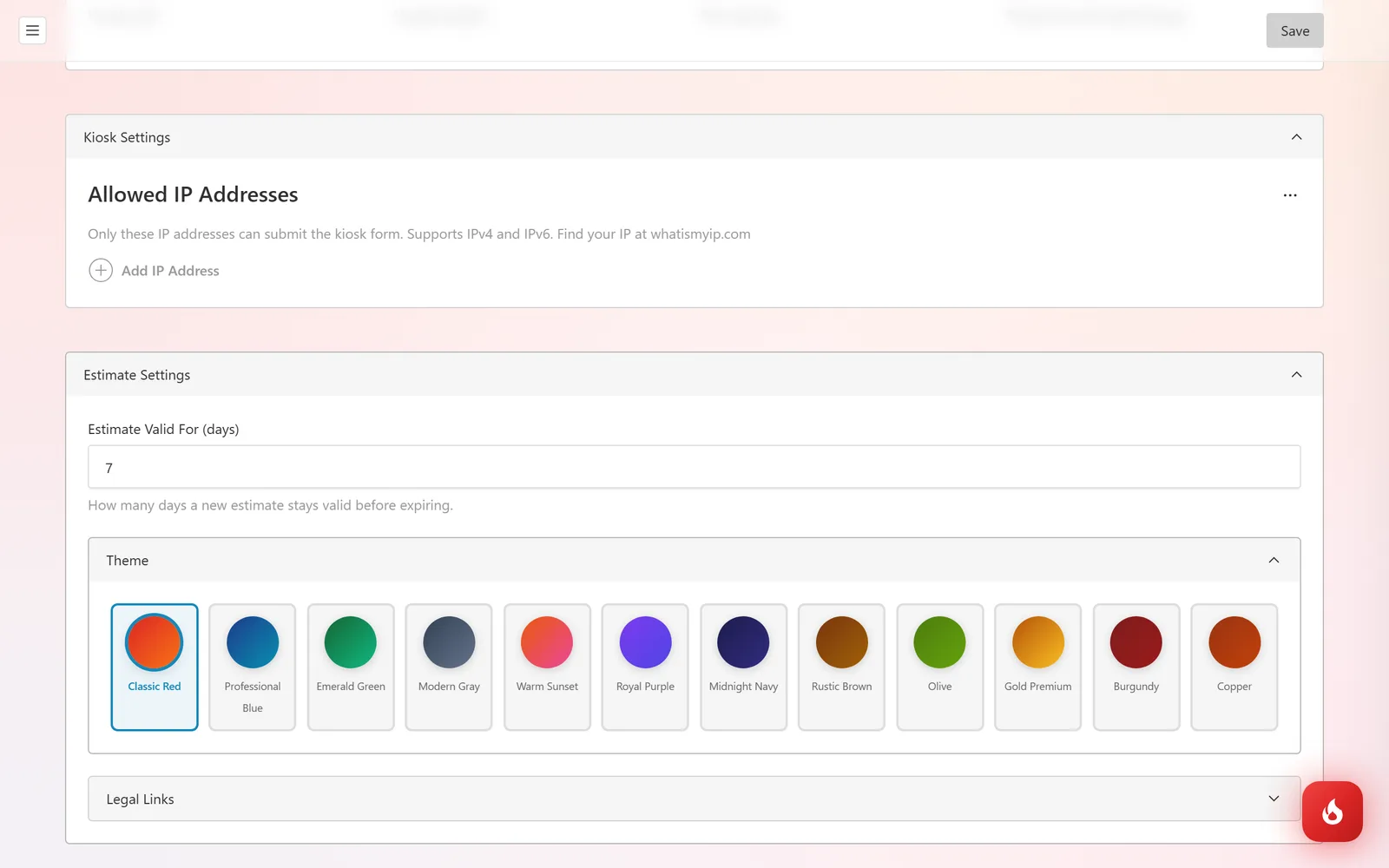Open the hamburger sidebar menu
1389x868 pixels.
[32, 30]
